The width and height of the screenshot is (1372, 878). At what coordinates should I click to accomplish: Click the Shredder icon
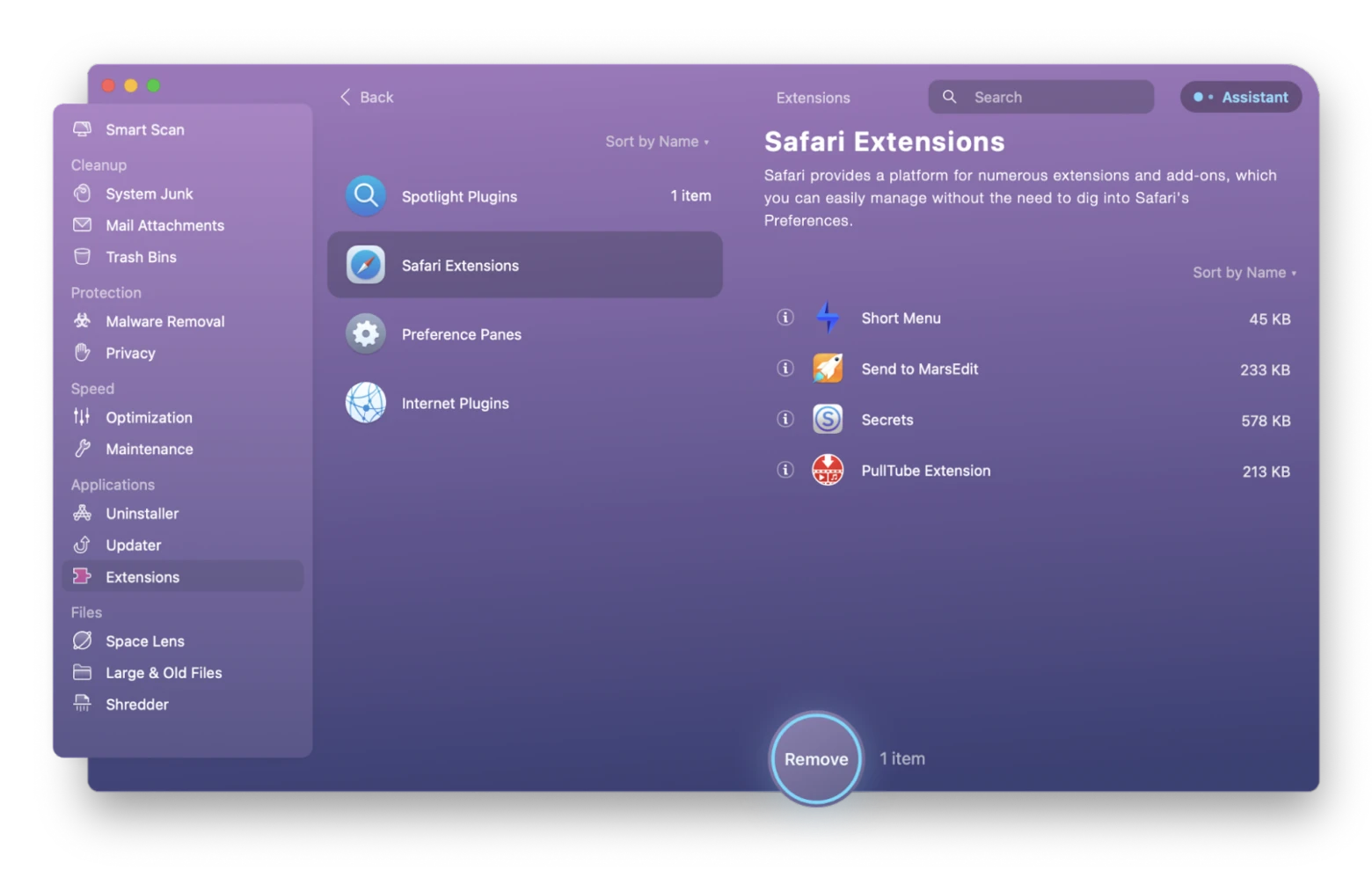coord(82,704)
